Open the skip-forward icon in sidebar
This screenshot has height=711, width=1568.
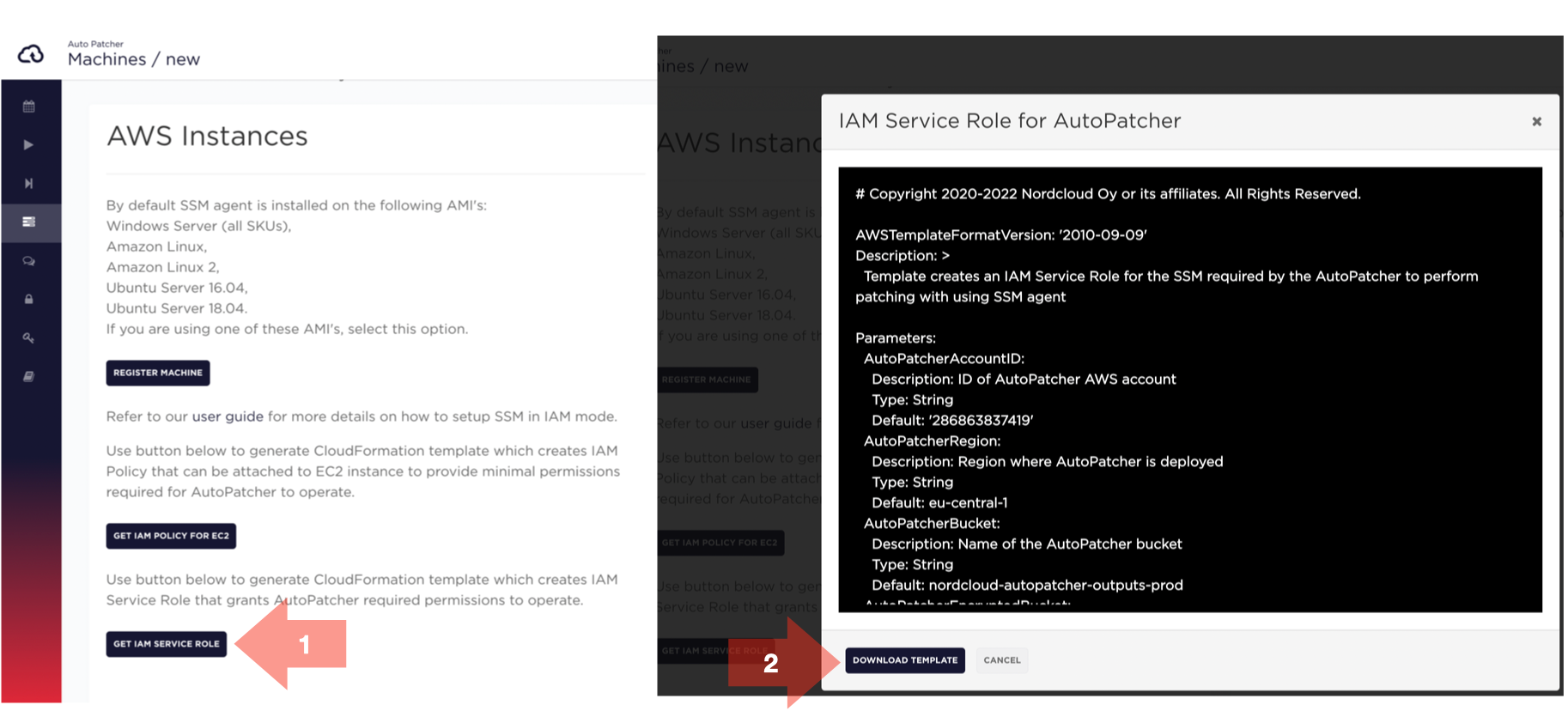pos(28,184)
